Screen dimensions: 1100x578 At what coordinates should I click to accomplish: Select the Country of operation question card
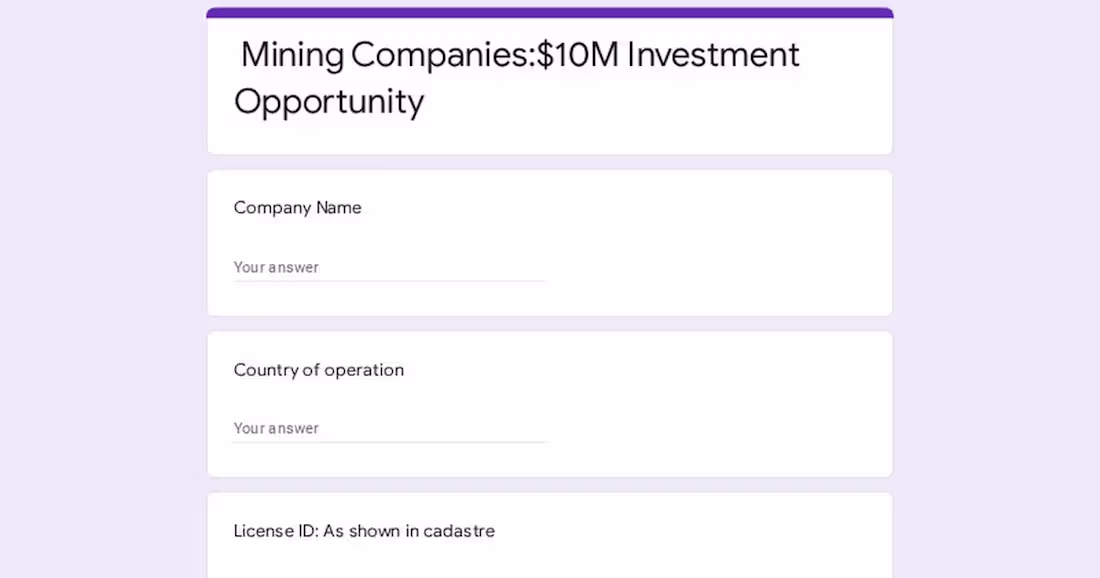click(549, 403)
